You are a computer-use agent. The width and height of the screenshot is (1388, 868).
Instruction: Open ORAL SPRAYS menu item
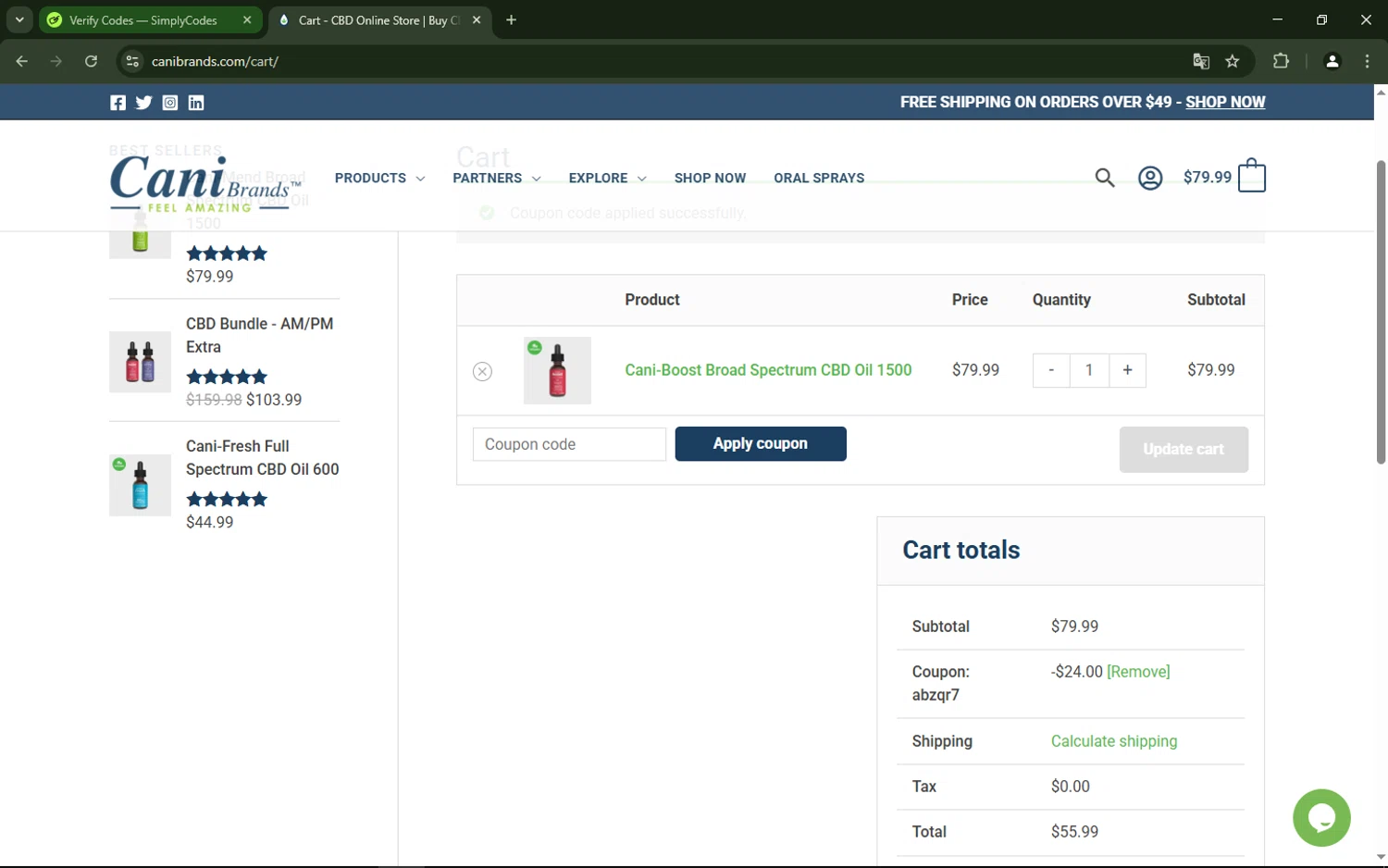(x=819, y=178)
